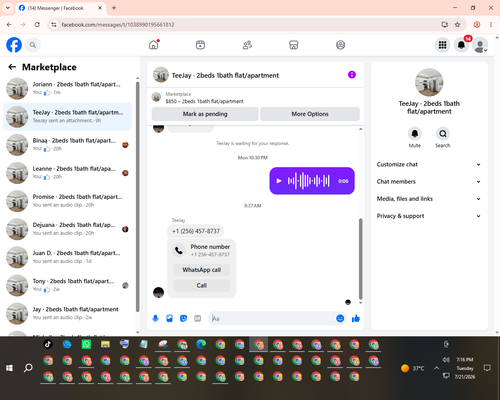Open Juan D. conversation

(x=67, y=257)
